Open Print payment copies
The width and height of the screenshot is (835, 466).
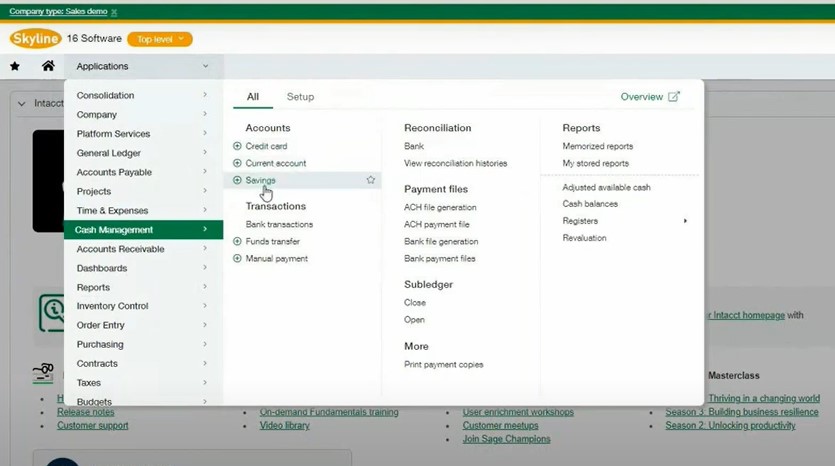(x=444, y=364)
